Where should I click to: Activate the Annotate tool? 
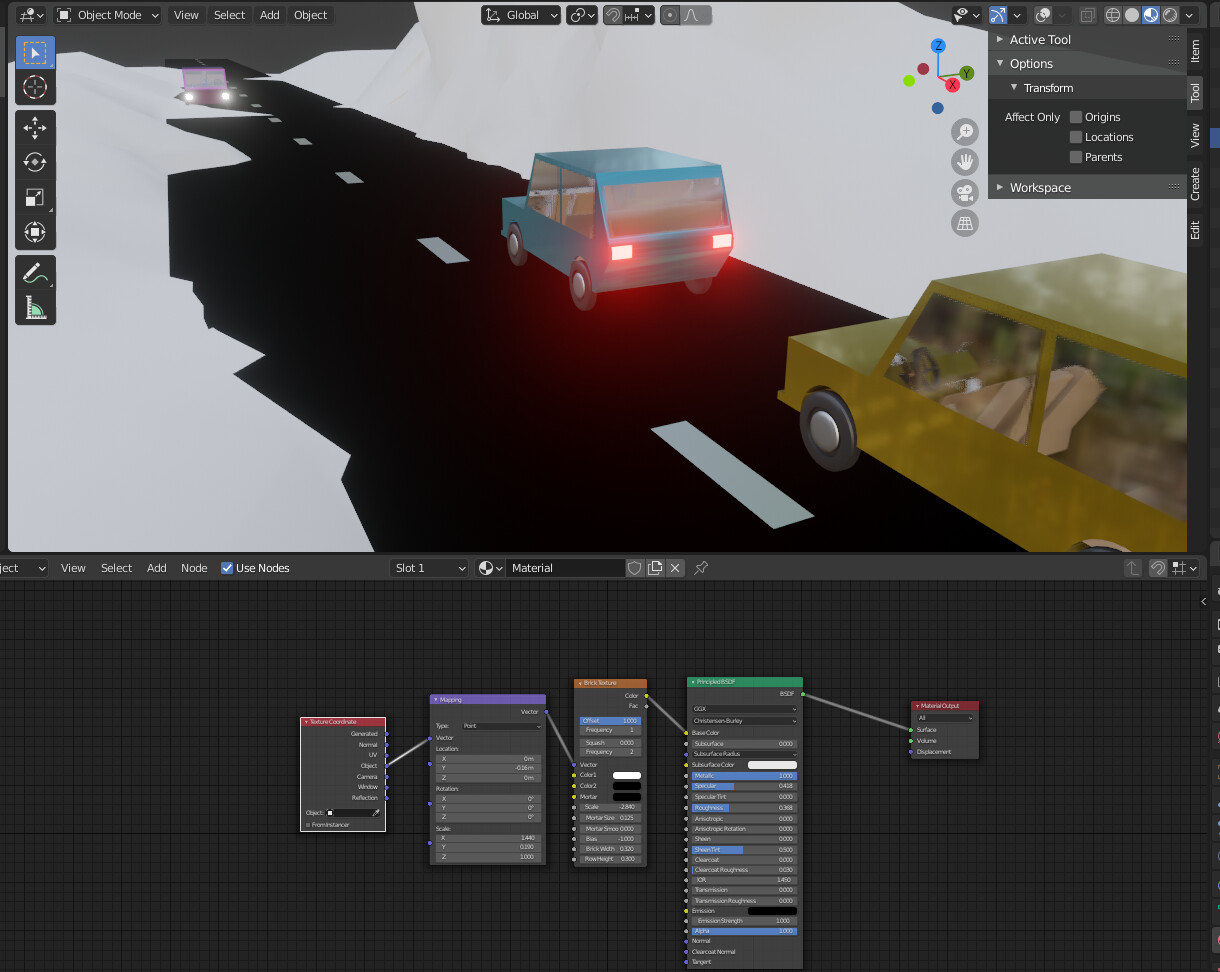click(x=35, y=271)
